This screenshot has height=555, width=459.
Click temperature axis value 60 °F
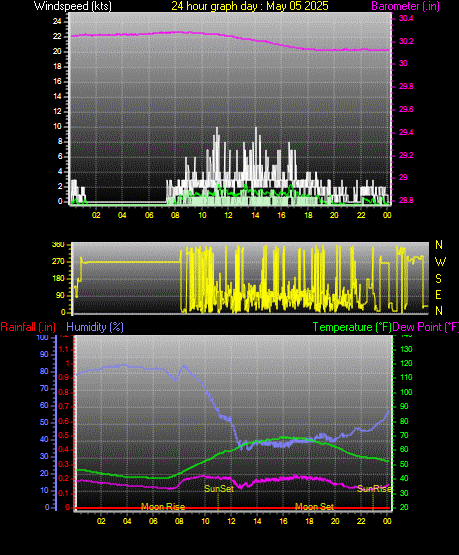[x=404, y=450]
